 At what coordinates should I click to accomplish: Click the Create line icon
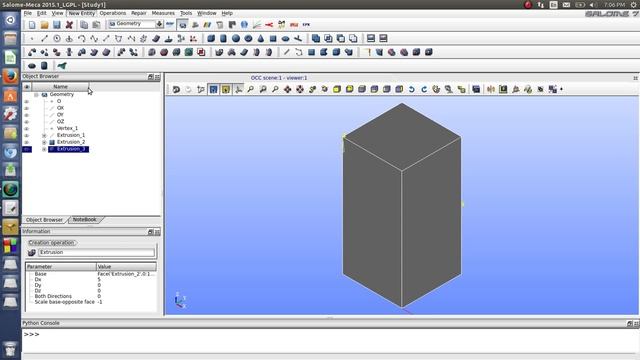(x=44, y=38)
